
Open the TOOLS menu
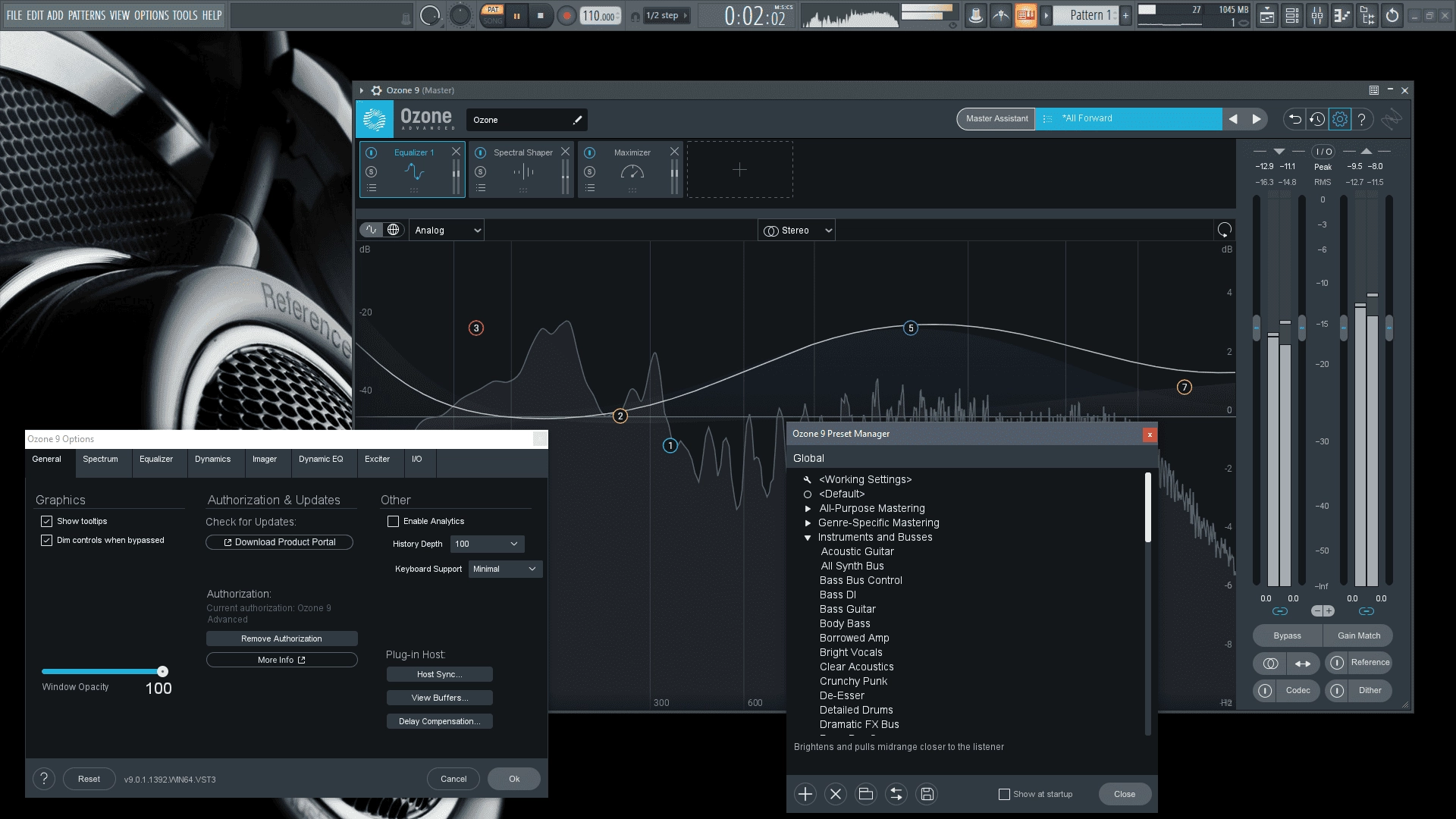point(184,15)
